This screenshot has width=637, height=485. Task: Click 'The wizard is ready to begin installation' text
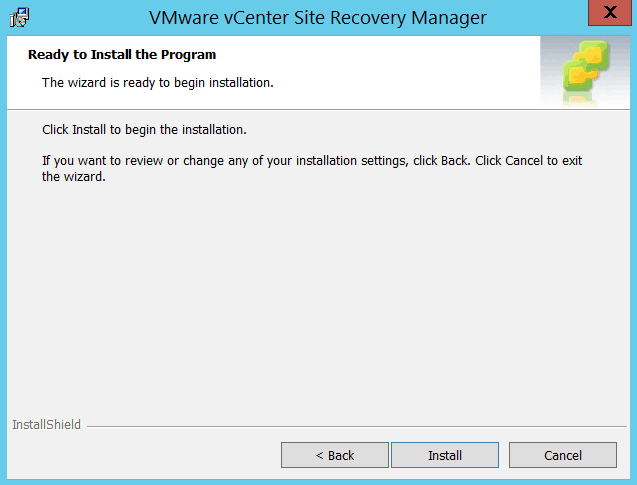click(x=158, y=82)
